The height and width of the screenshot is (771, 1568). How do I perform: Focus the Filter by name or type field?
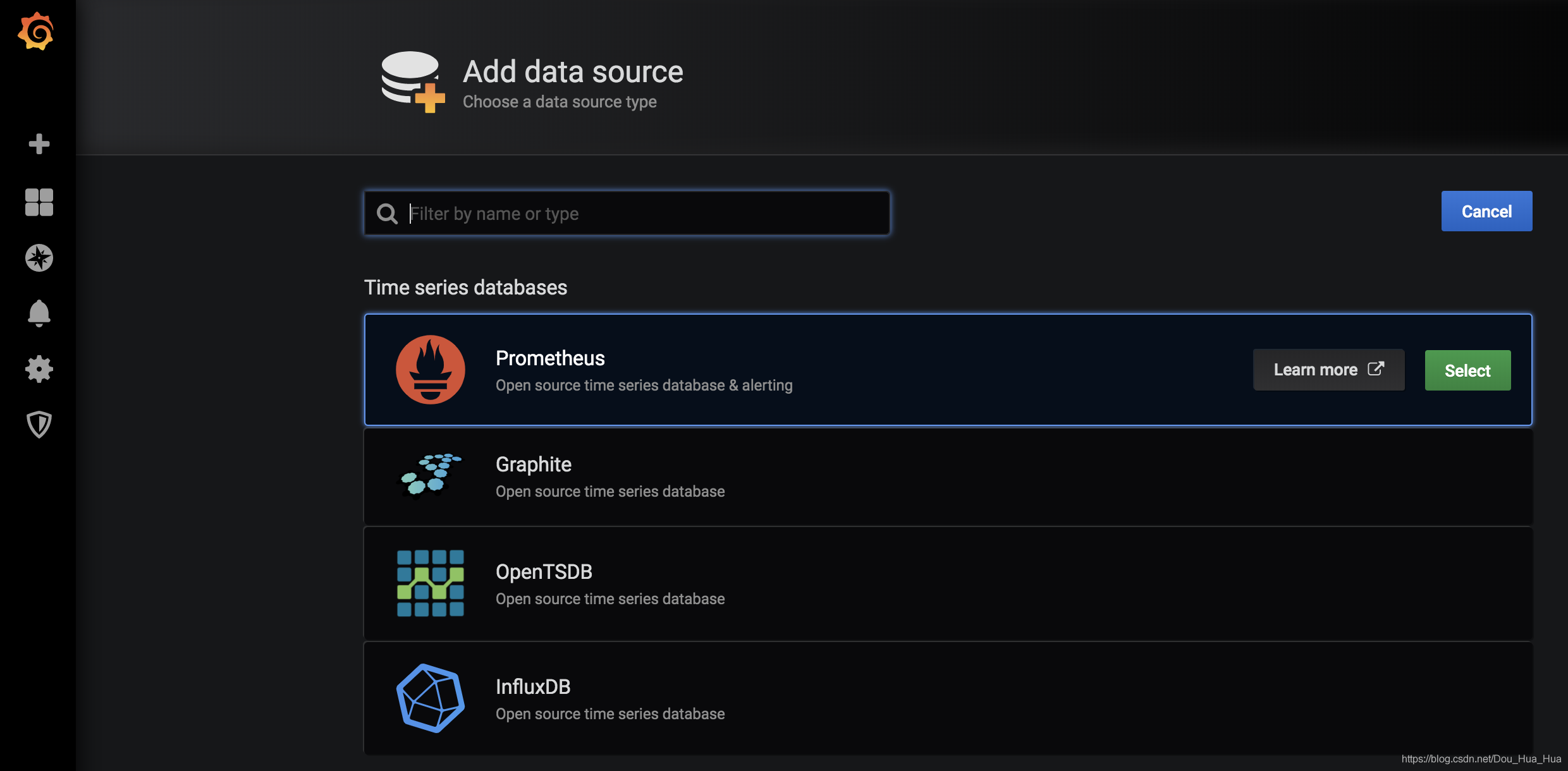(627, 214)
